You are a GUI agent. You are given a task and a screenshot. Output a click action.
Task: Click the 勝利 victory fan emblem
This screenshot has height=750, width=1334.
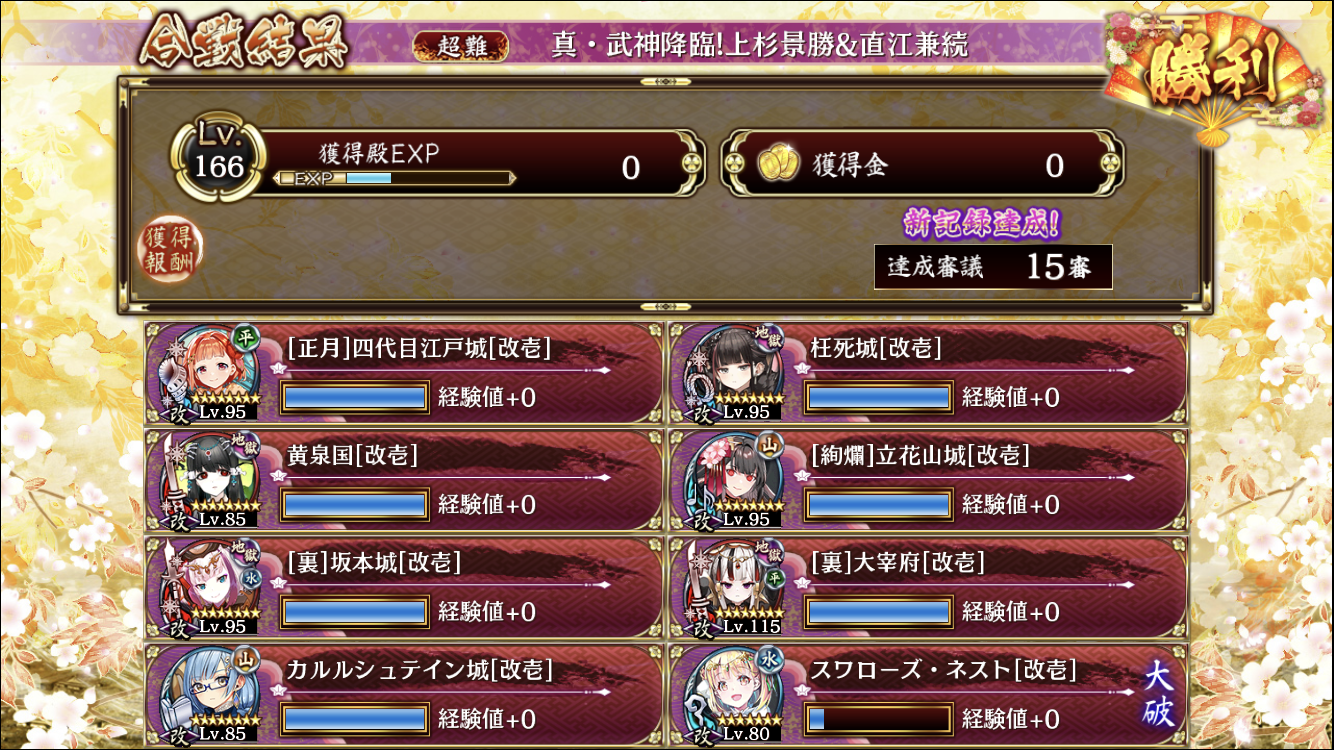[1213, 76]
